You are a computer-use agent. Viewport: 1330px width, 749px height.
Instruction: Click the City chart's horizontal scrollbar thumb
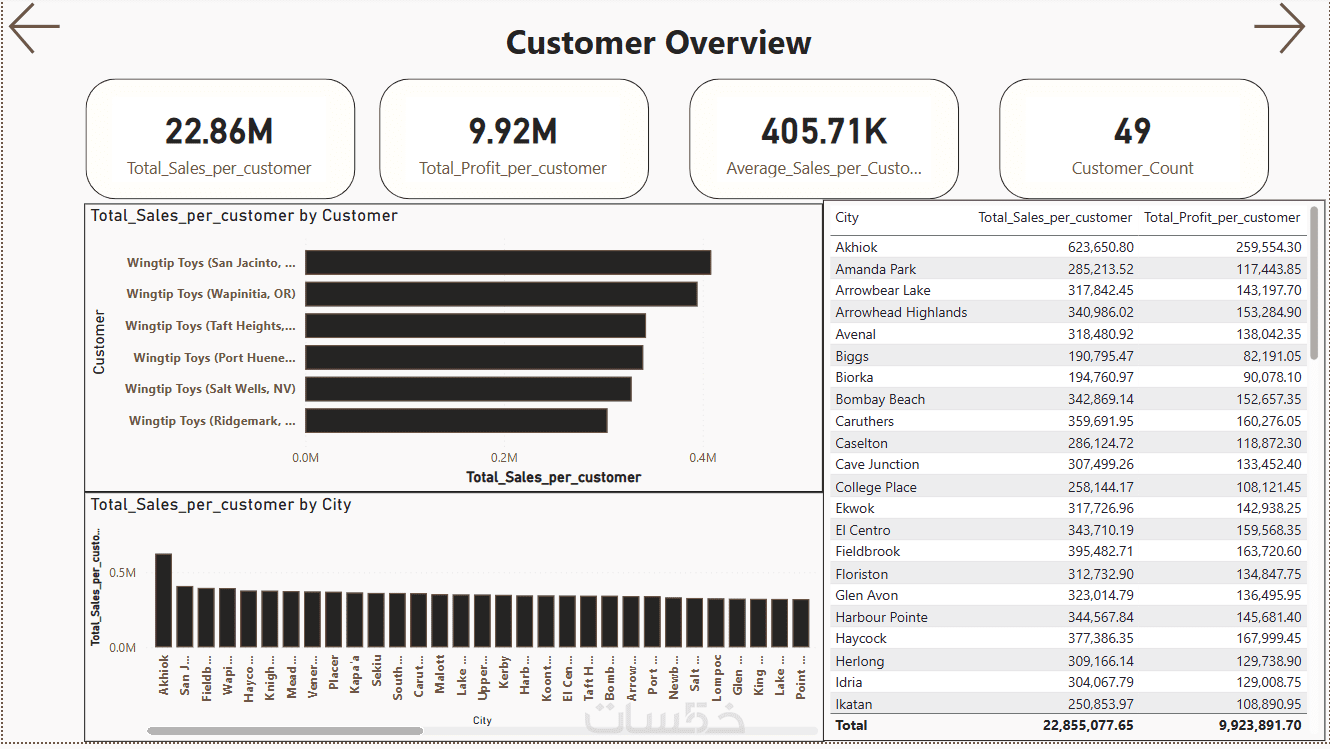tap(285, 731)
